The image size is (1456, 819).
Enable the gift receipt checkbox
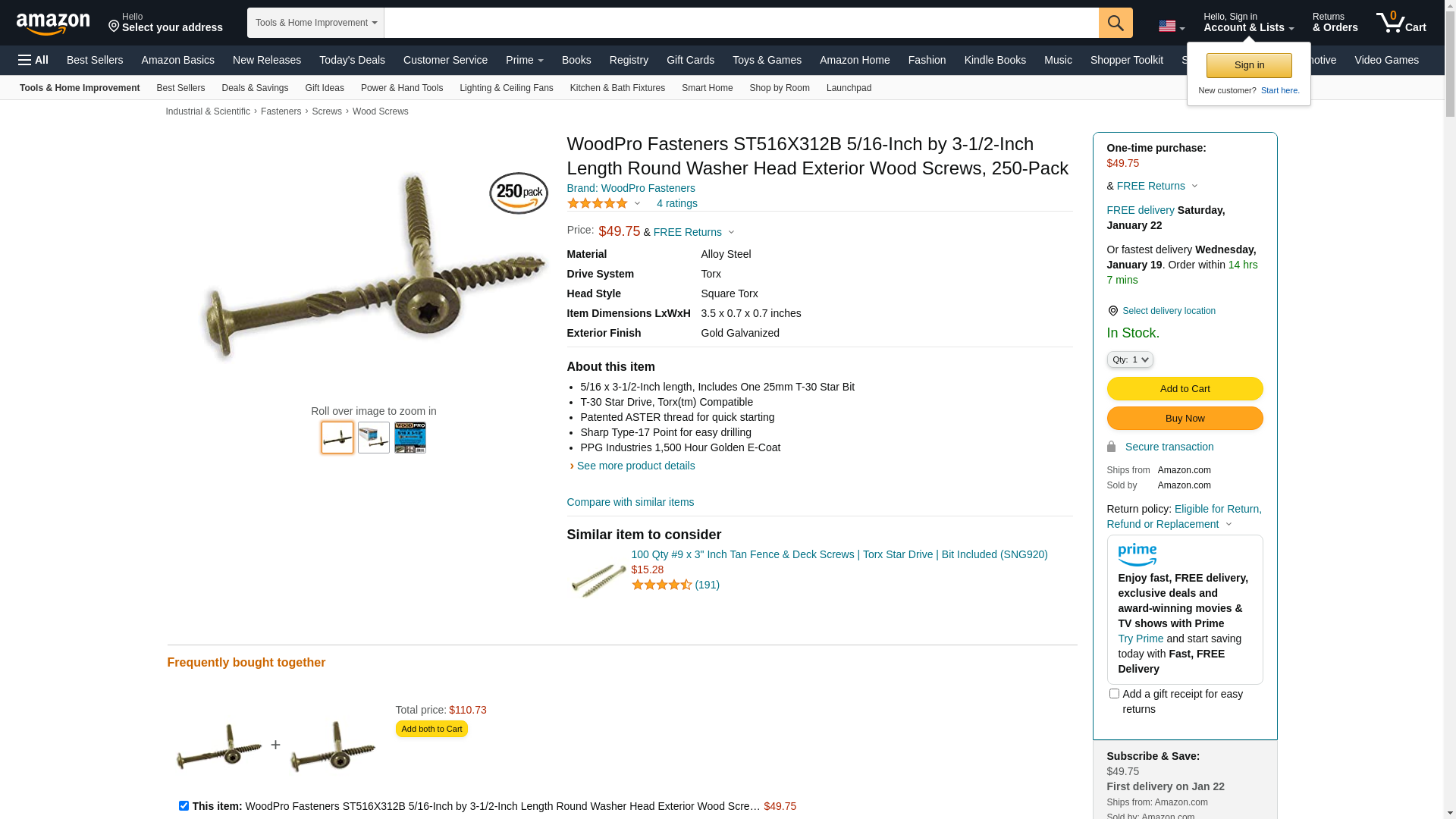tap(1114, 693)
